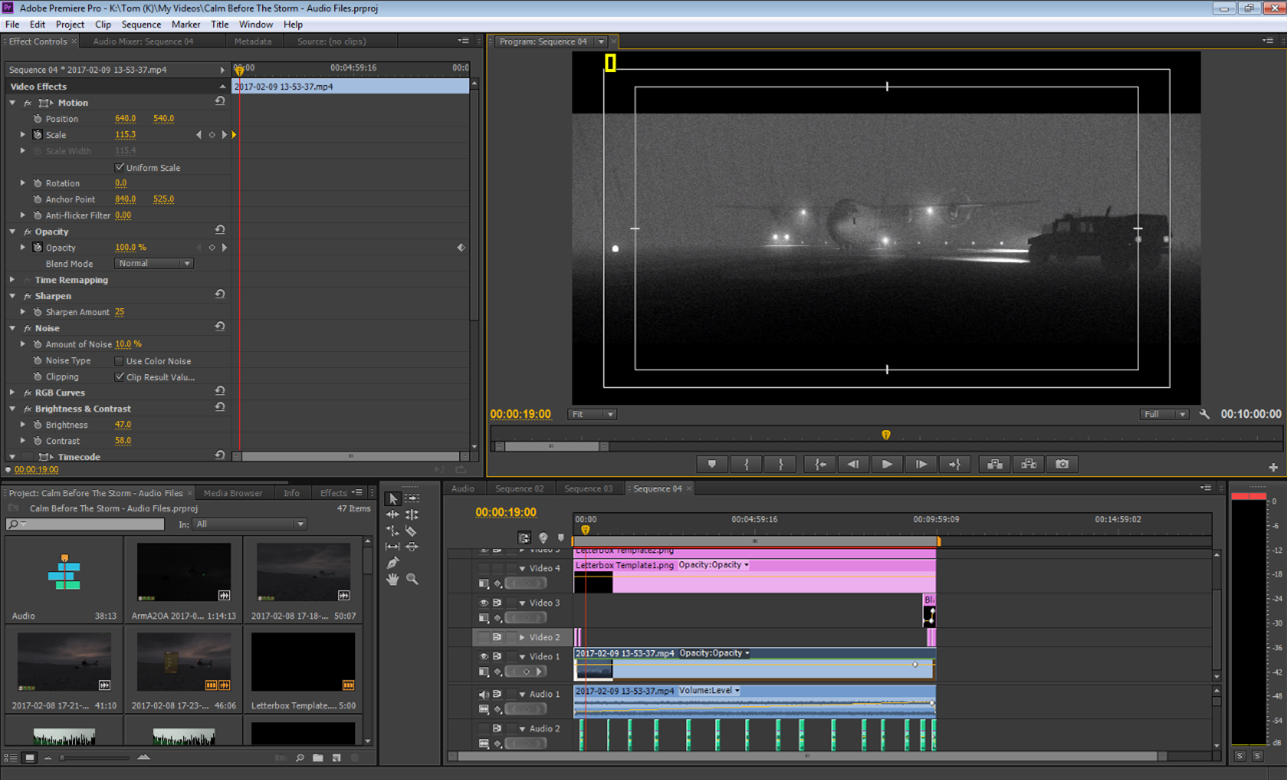The height and width of the screenshot is (780, 1287).
Task: Select the Hand tool
Action: coord(392,579)
